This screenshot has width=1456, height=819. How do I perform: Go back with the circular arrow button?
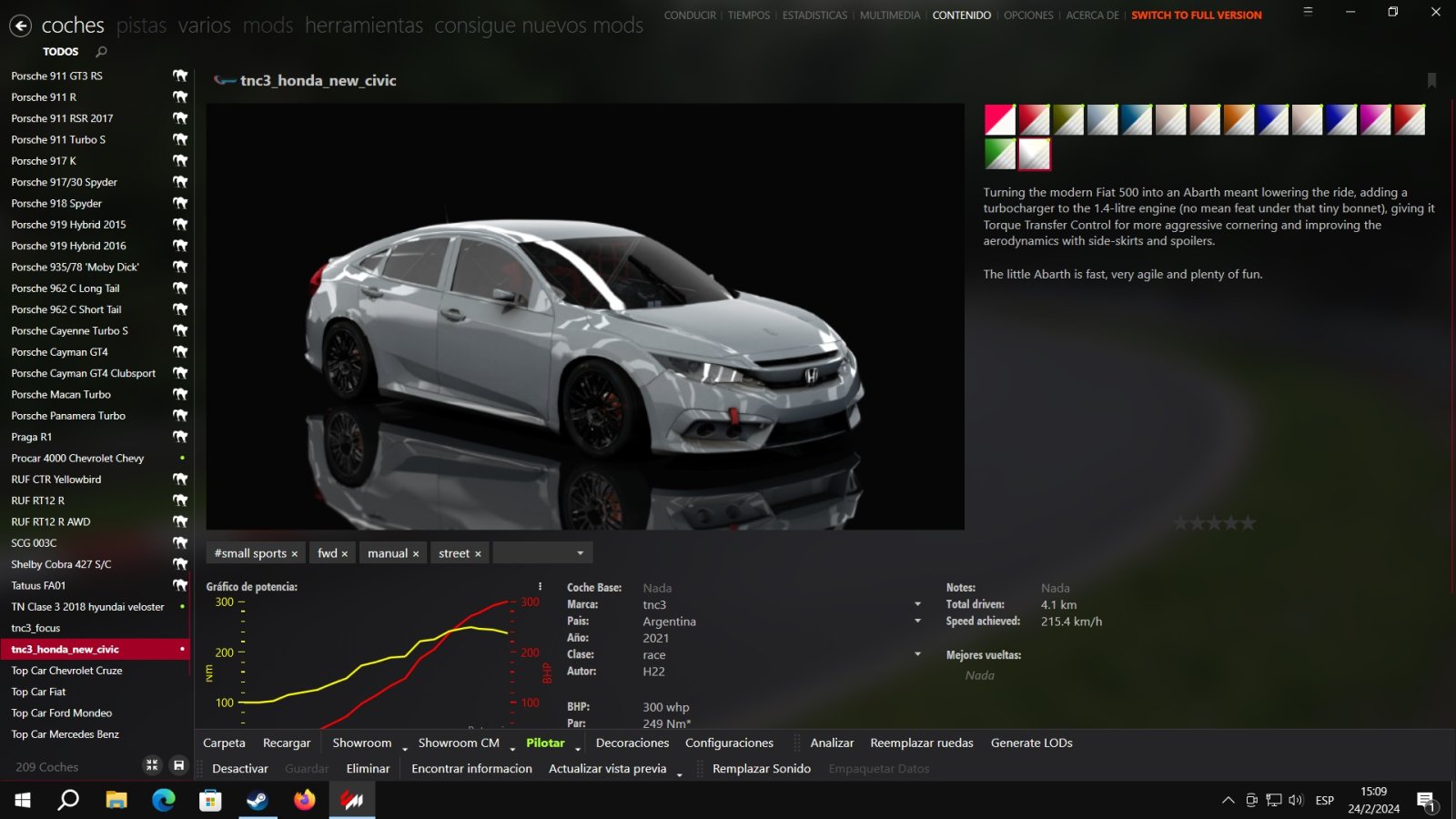point(20,25)
